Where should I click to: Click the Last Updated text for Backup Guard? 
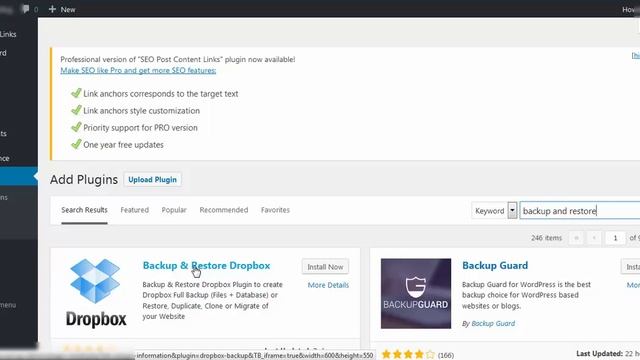608,353
